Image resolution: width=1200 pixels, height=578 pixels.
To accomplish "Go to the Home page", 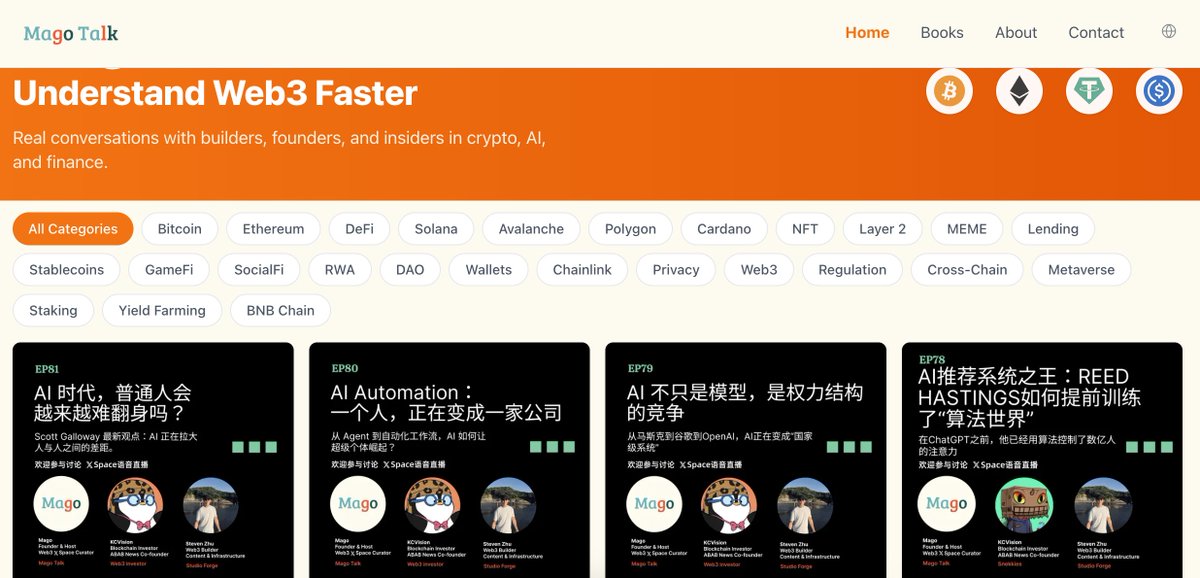I will (867, 33).
